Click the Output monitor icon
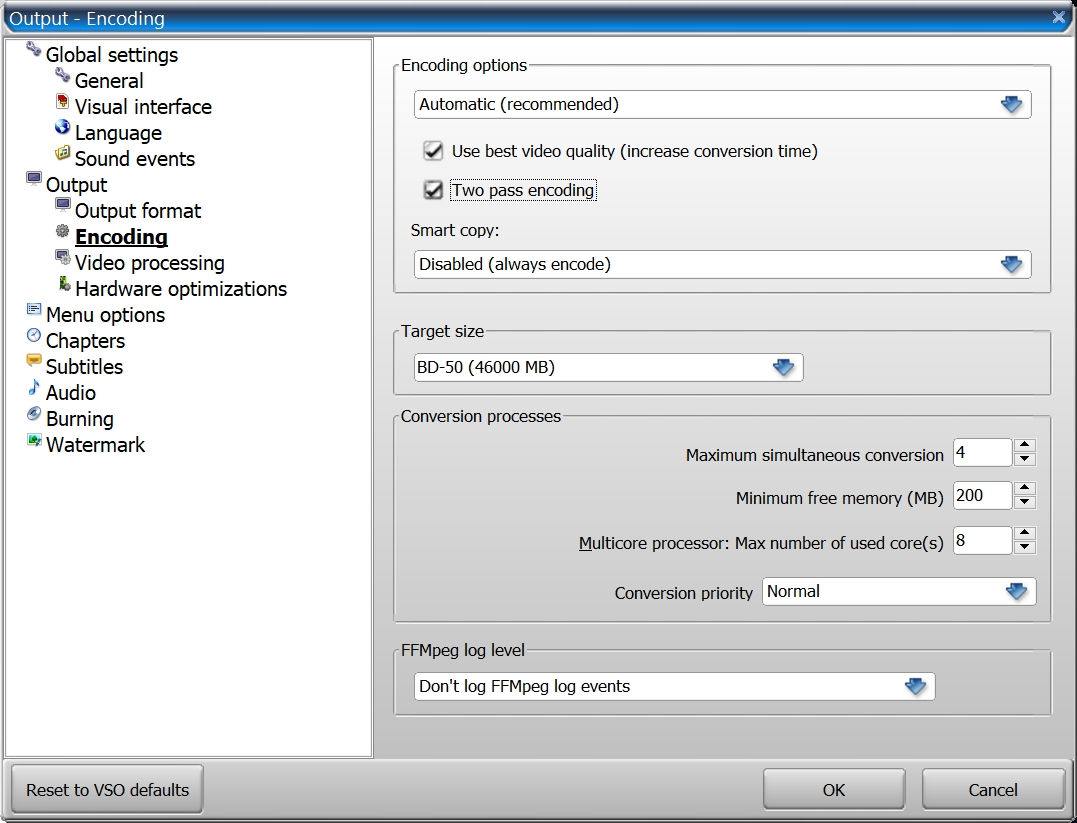1077x823 pixels. (34, 179)
